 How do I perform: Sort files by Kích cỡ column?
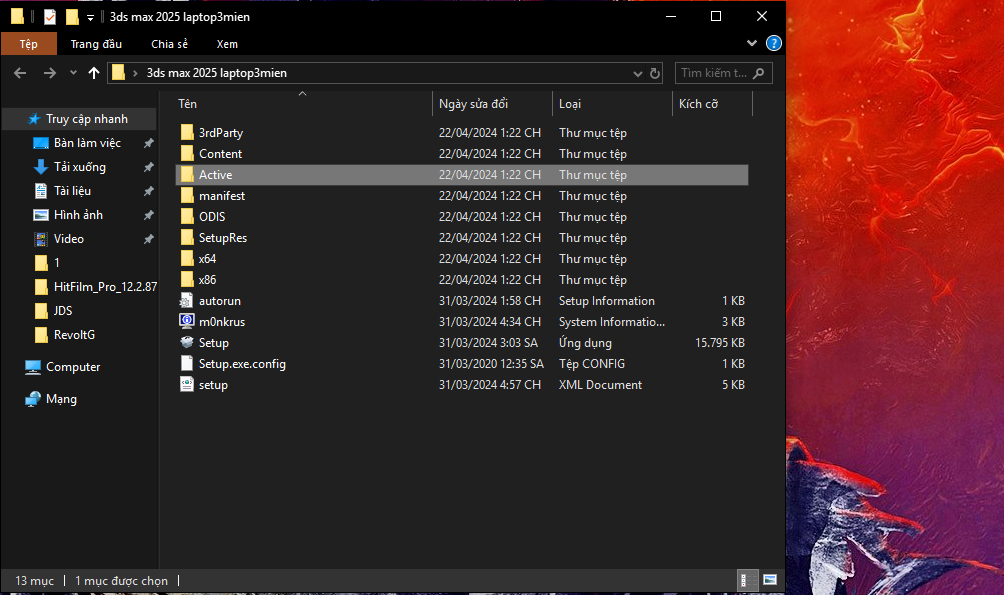point(698,104)
